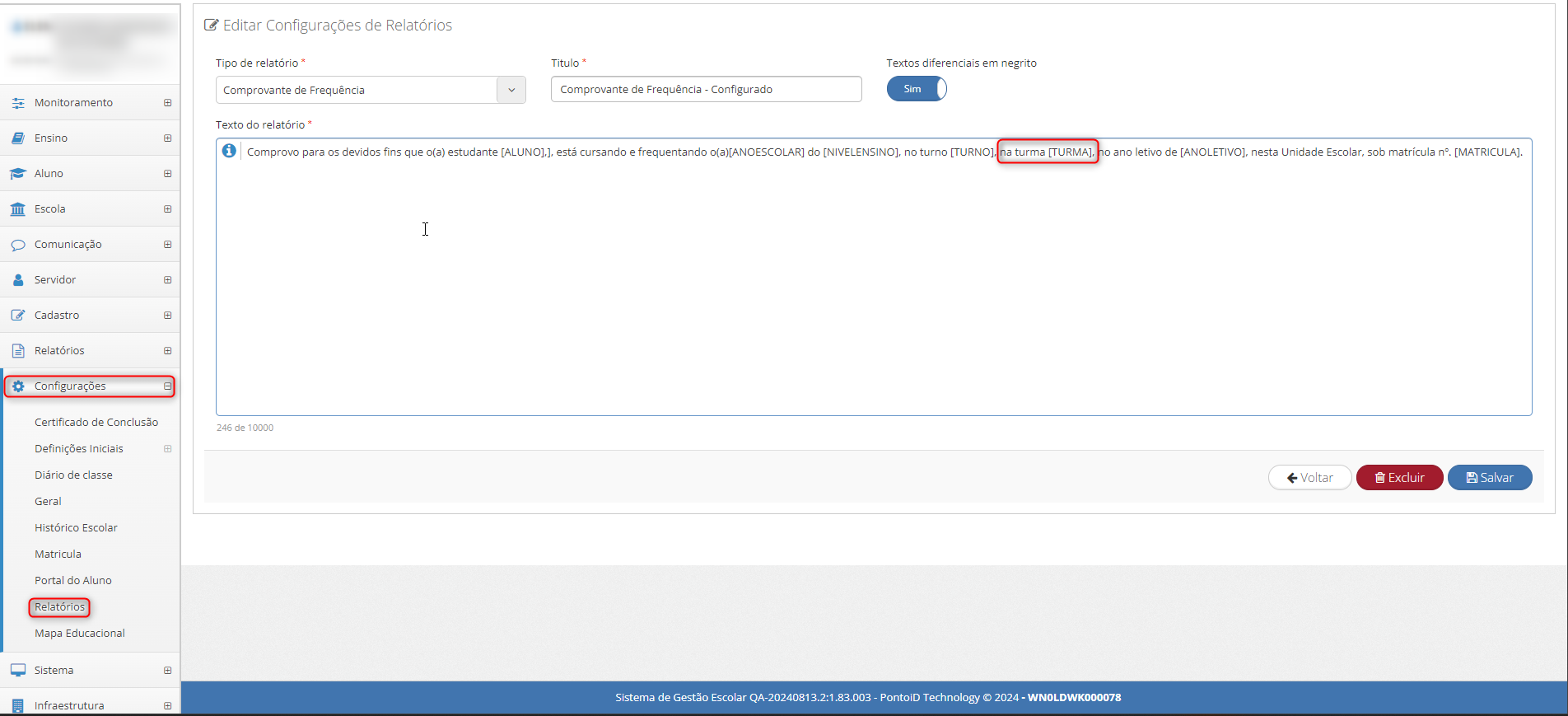
Task: Click the info icon in report text
Action: pyautogui.click(x=229, y=151)
